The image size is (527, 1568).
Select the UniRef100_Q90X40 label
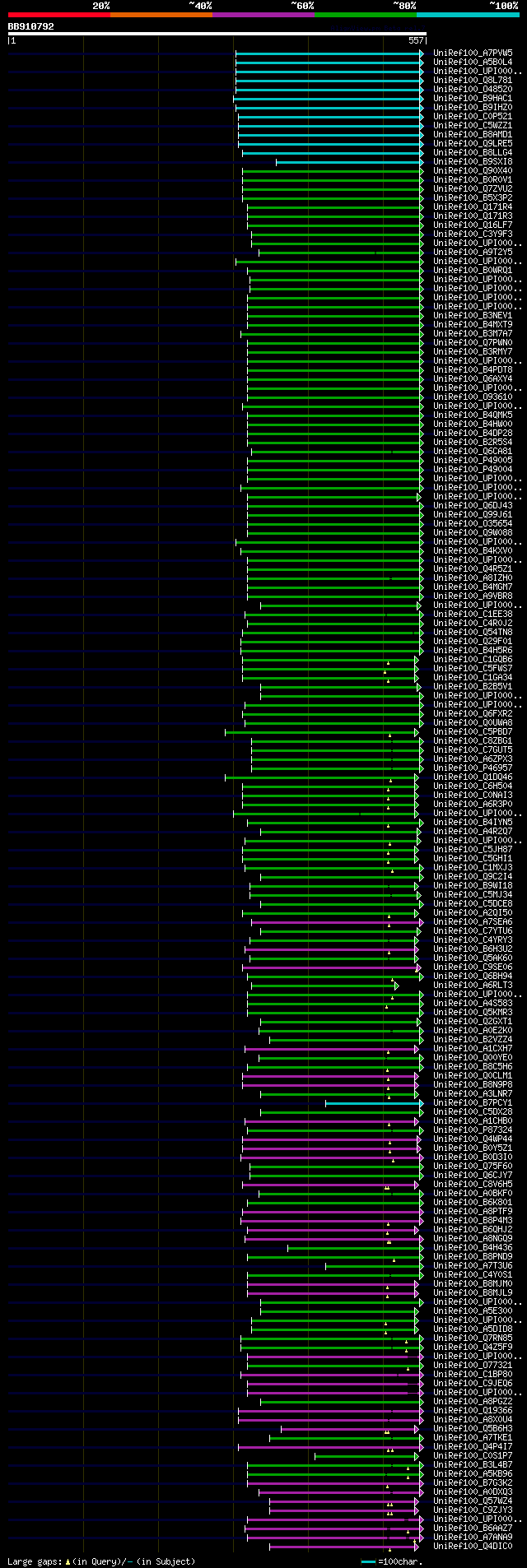click(x=473, y=170)
